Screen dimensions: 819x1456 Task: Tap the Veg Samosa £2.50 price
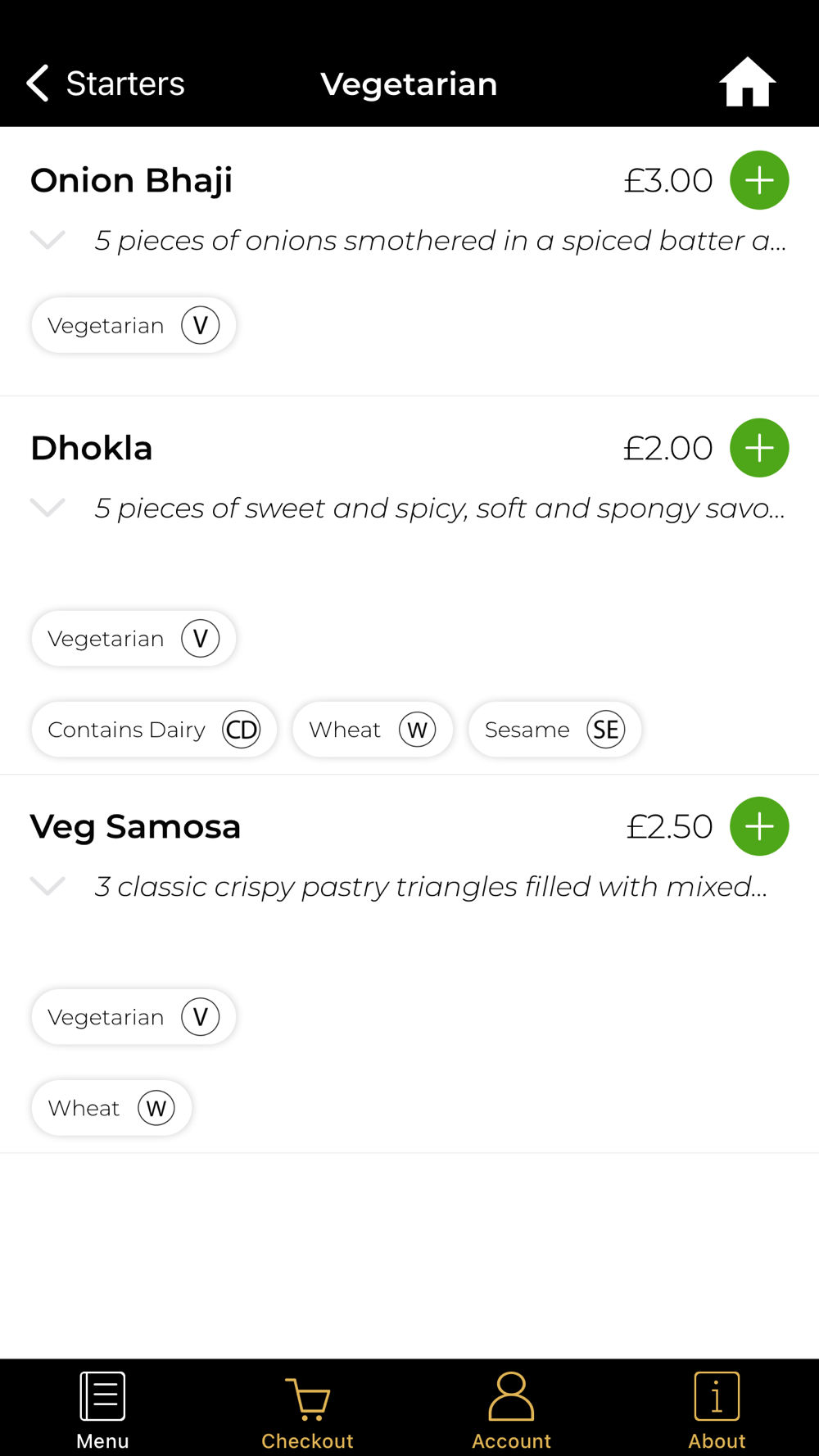point(669,826)
